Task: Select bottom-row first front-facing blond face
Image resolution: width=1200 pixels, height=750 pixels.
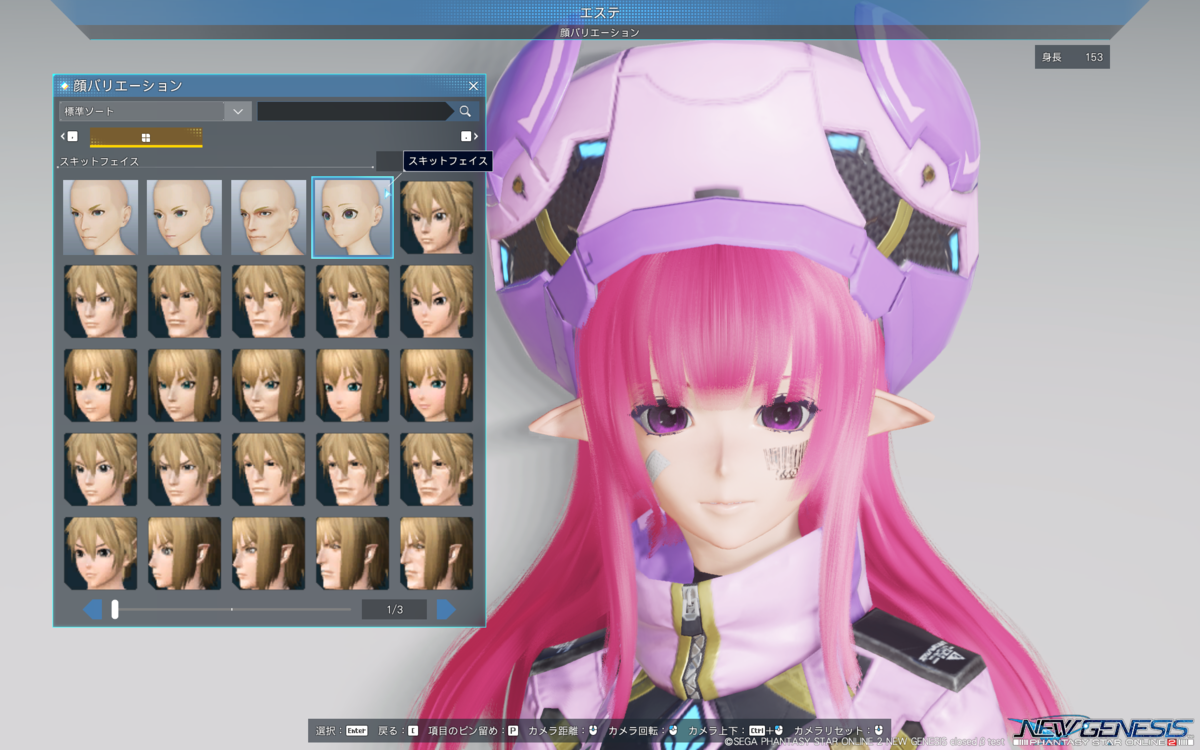Action: click(x=101, y=553)
